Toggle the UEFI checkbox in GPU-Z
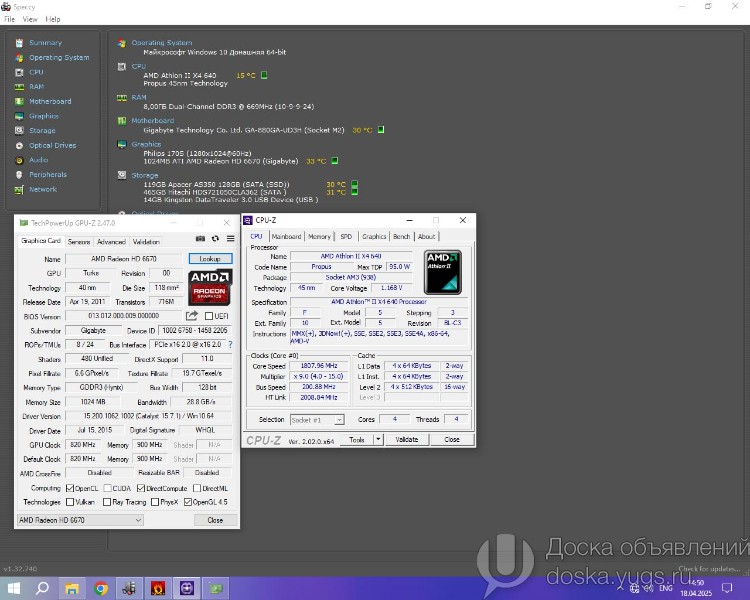Screen dimensions: 750x600 point(209,316)
